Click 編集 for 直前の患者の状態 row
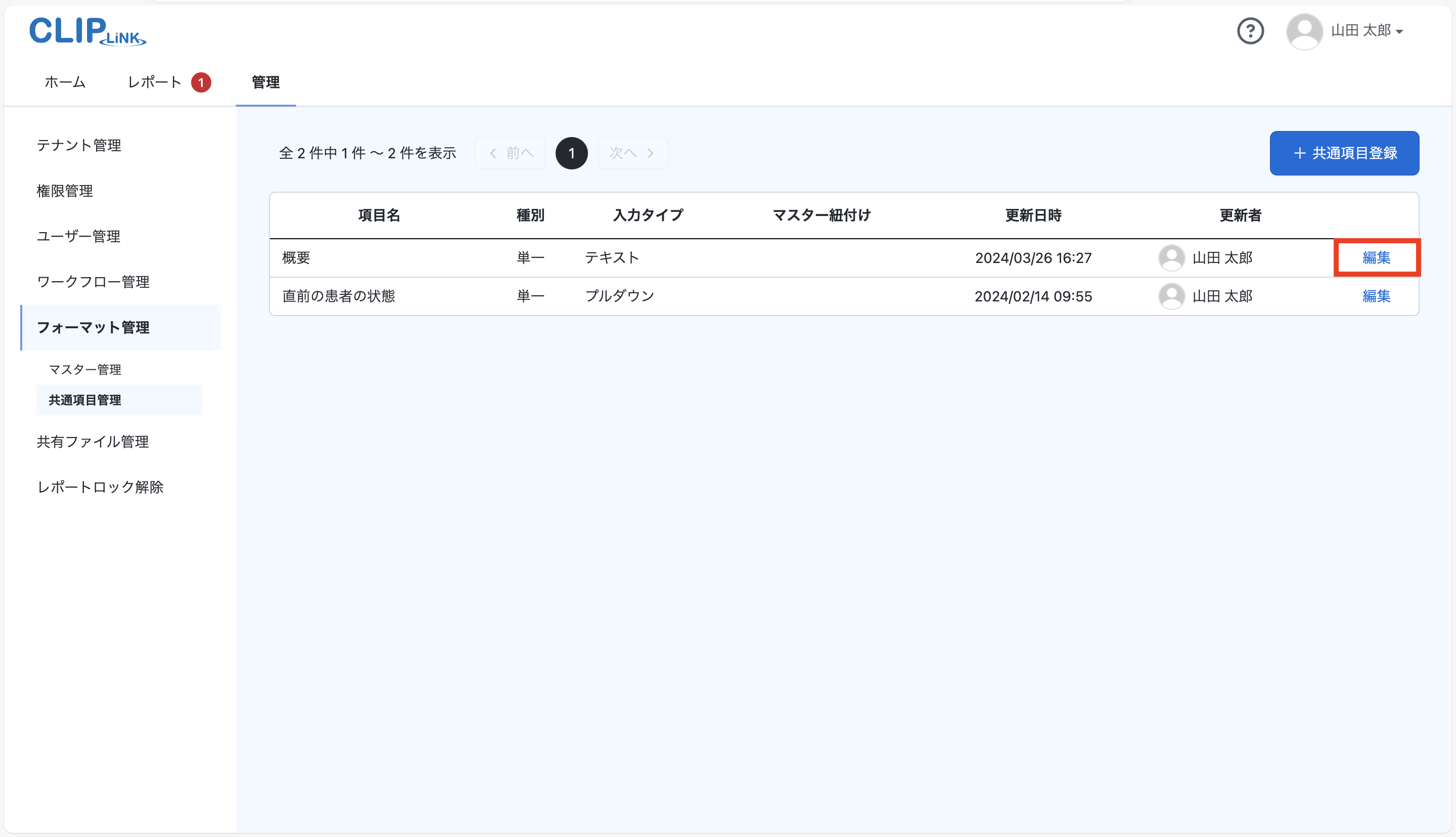The image size is (1456, 837). pos(1376,296)
